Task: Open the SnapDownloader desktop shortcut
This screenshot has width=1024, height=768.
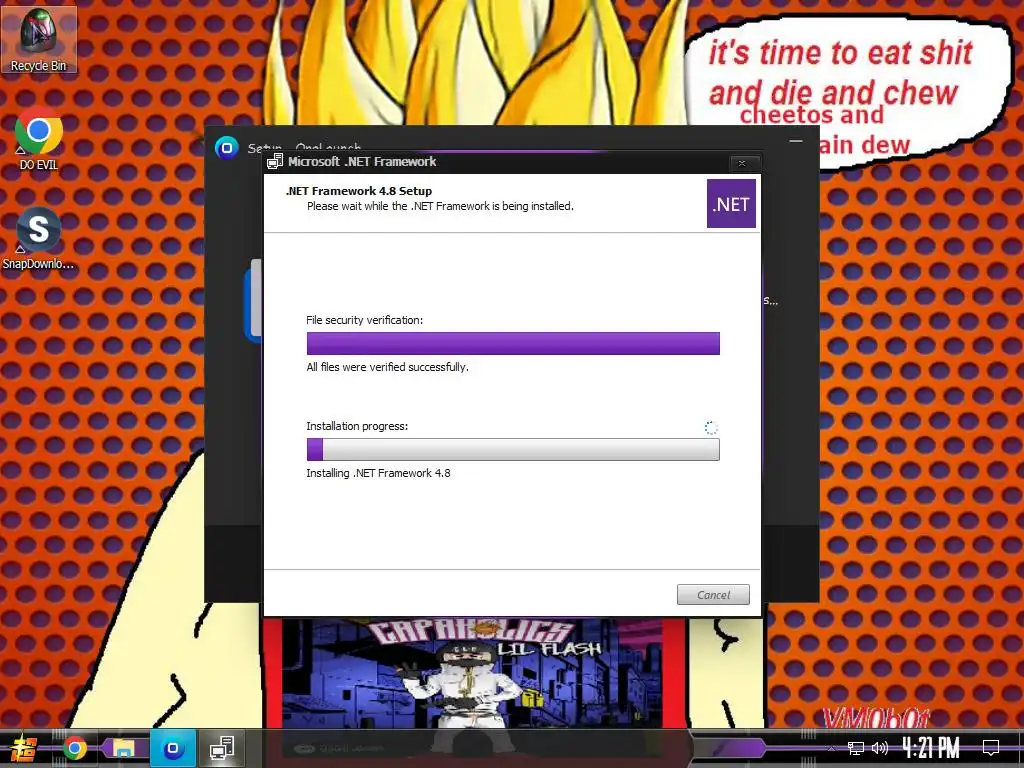Action: (x=39, y=238)
